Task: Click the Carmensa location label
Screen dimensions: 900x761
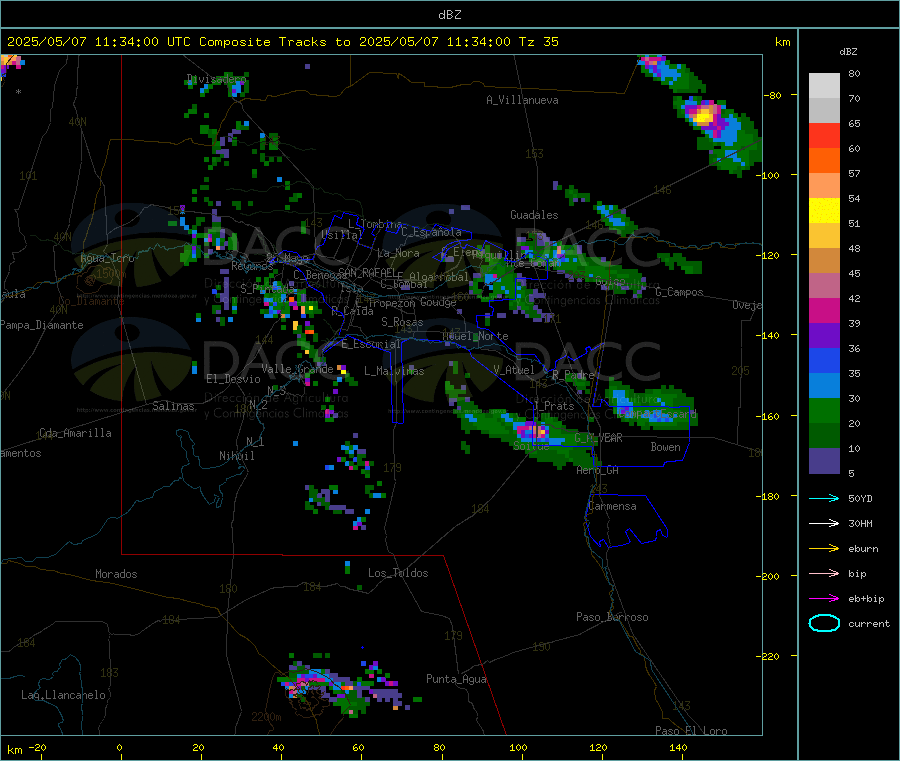Action: [x=612, y=506]
